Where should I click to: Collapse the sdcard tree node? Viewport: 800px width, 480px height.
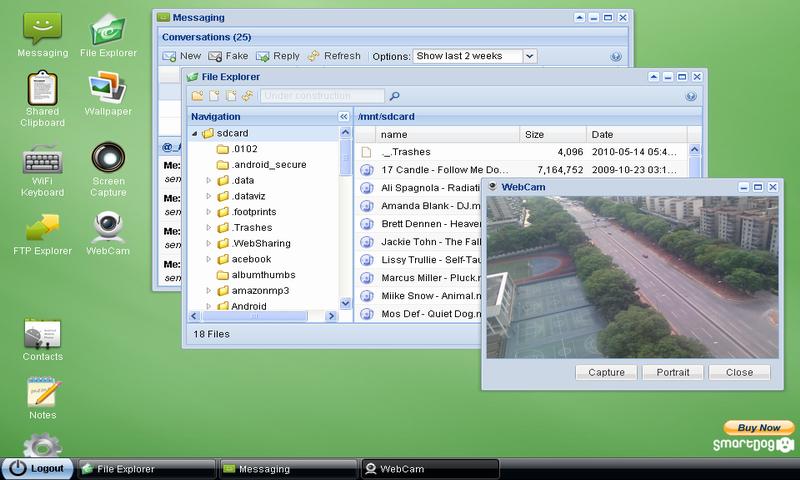(x=195, y=133)
